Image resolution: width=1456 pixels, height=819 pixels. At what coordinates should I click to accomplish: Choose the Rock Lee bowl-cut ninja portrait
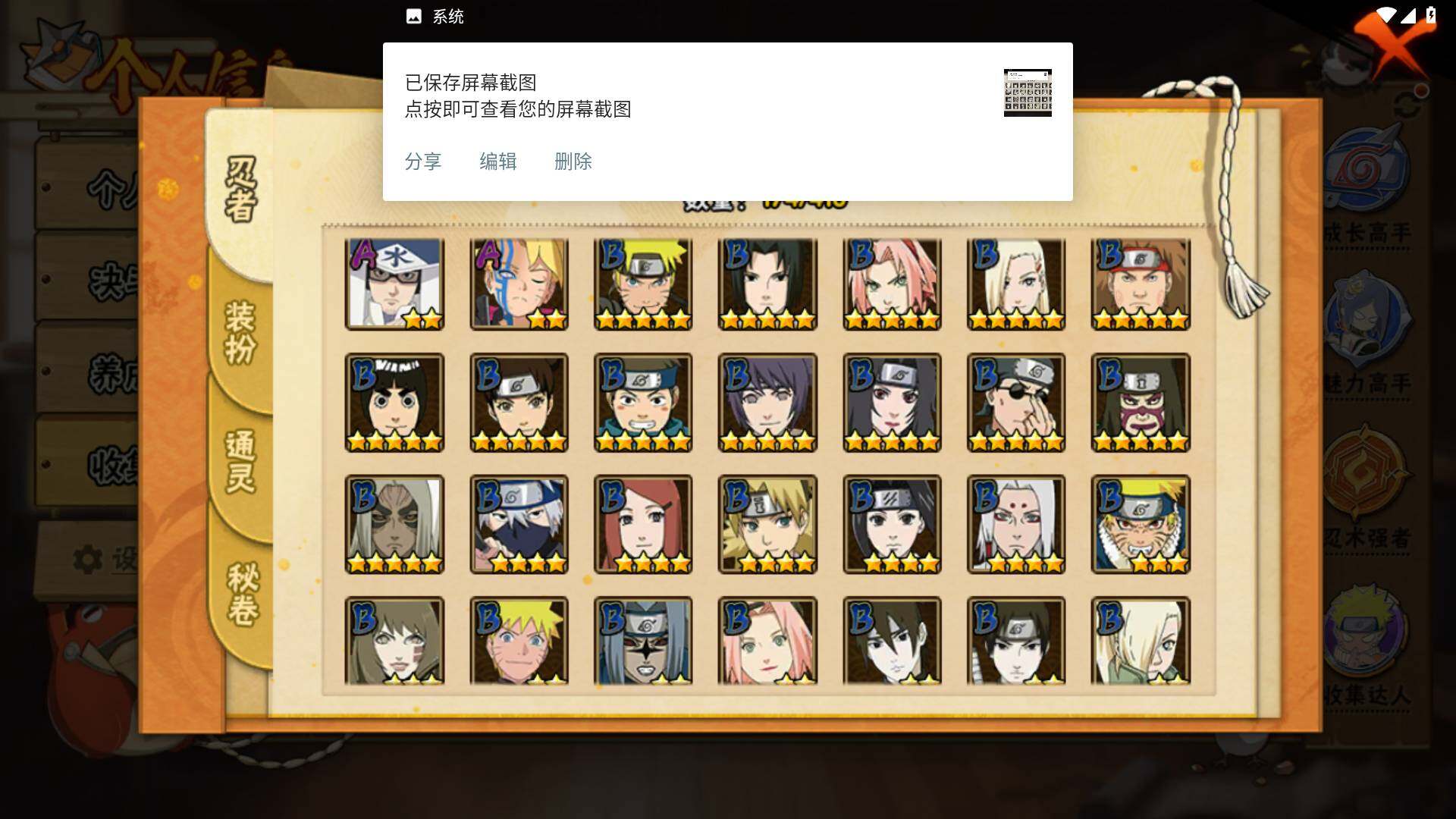394,403
